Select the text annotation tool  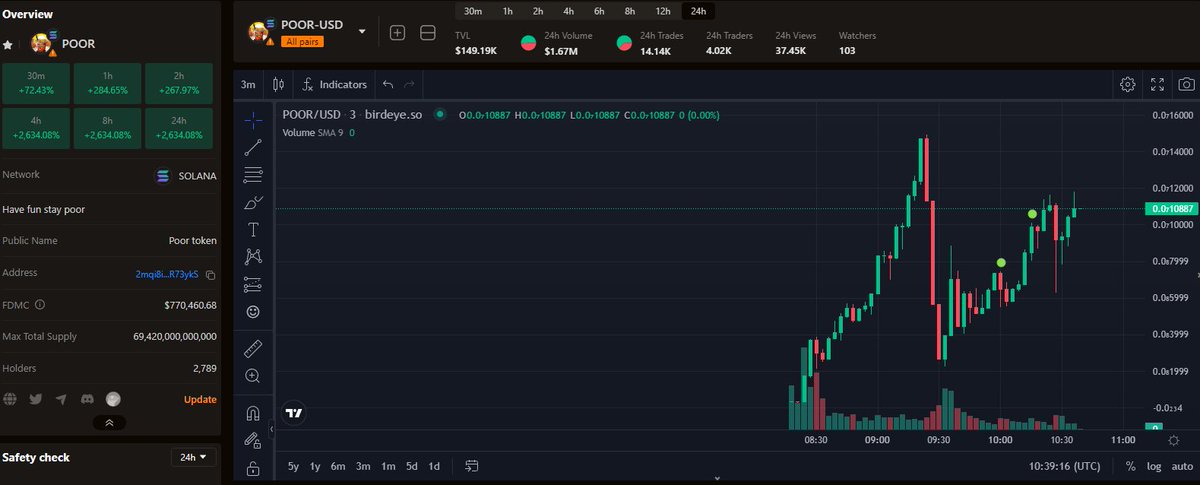(253, 229)
